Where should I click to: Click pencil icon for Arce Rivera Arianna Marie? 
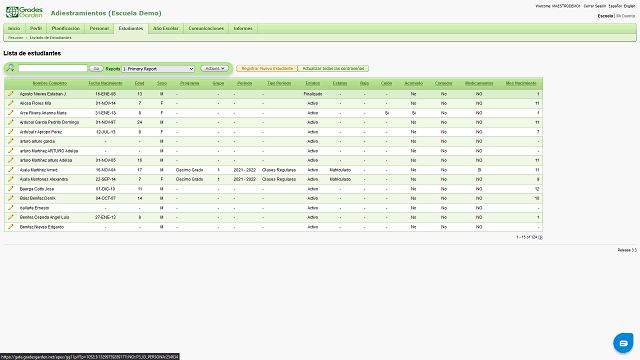[11, 113]
